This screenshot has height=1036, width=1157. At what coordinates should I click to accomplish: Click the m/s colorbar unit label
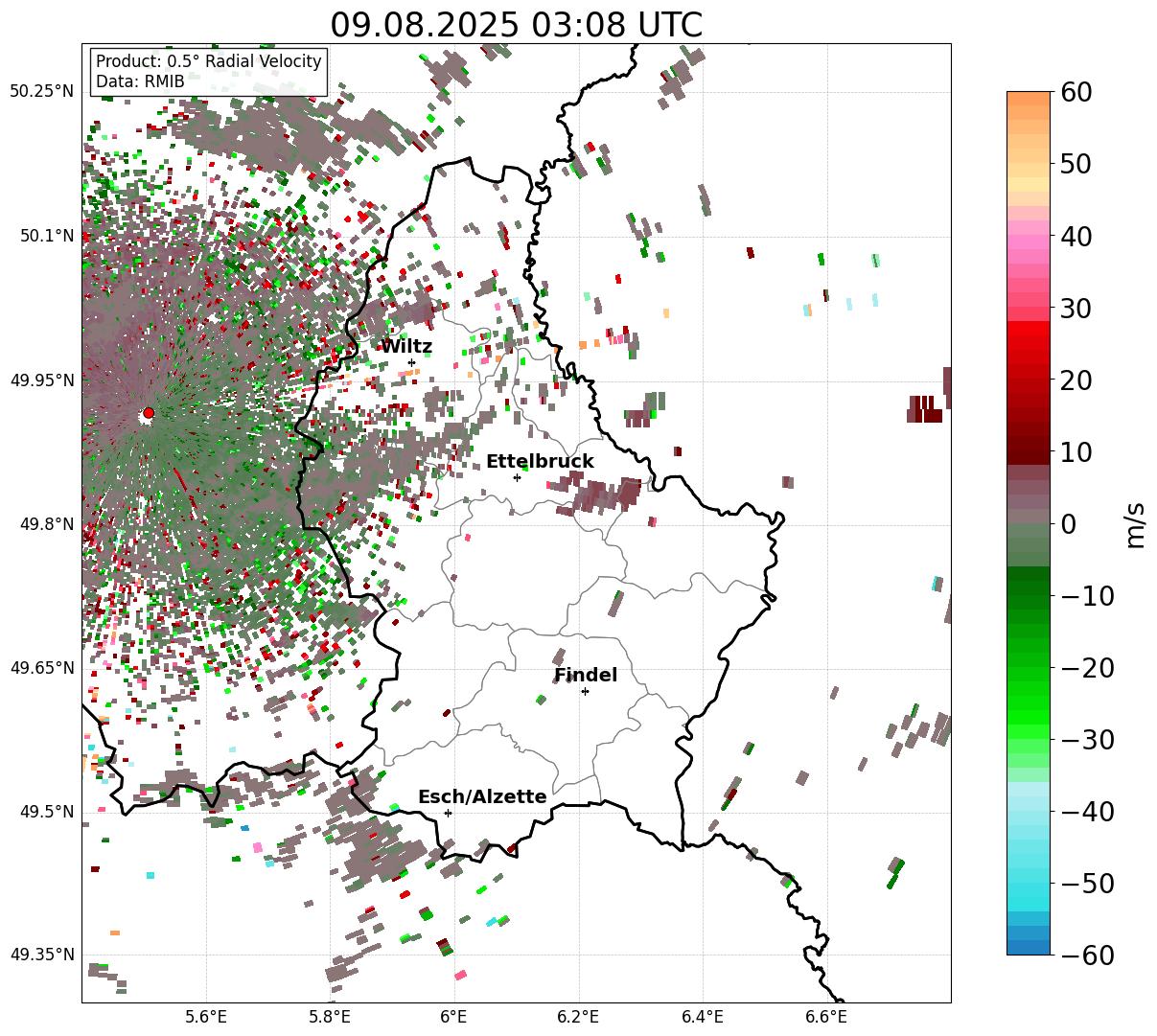1137,523
